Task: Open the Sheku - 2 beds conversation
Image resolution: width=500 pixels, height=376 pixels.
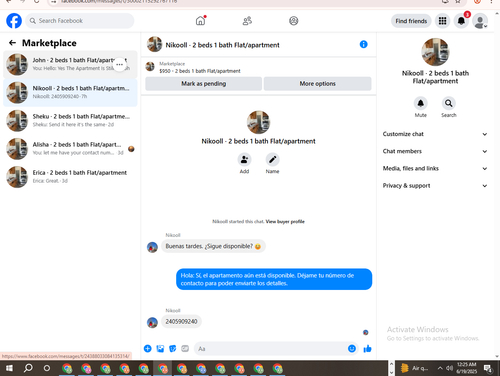Action: coord(70,120)
